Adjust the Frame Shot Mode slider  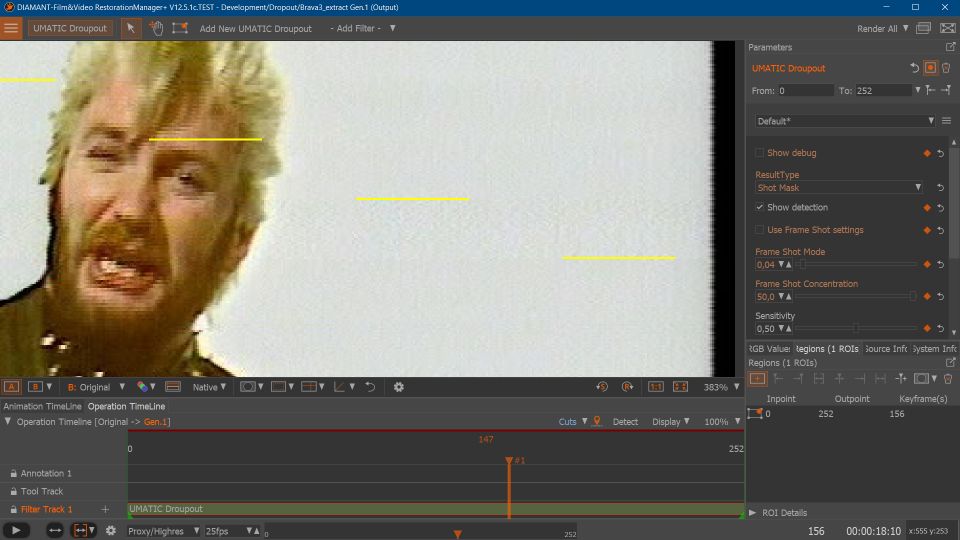click(857, 264)
